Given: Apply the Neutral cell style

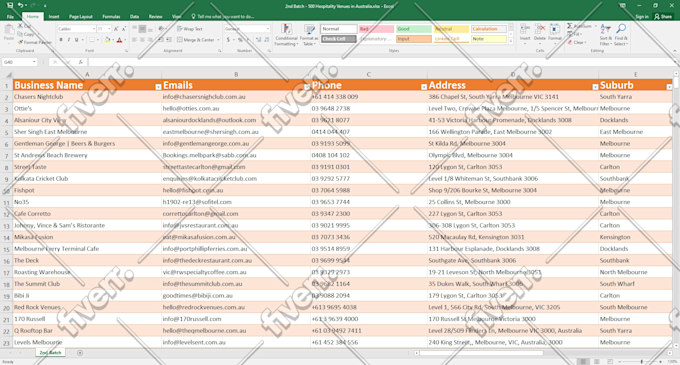Looking at the screenshot, I should [451, 29].
